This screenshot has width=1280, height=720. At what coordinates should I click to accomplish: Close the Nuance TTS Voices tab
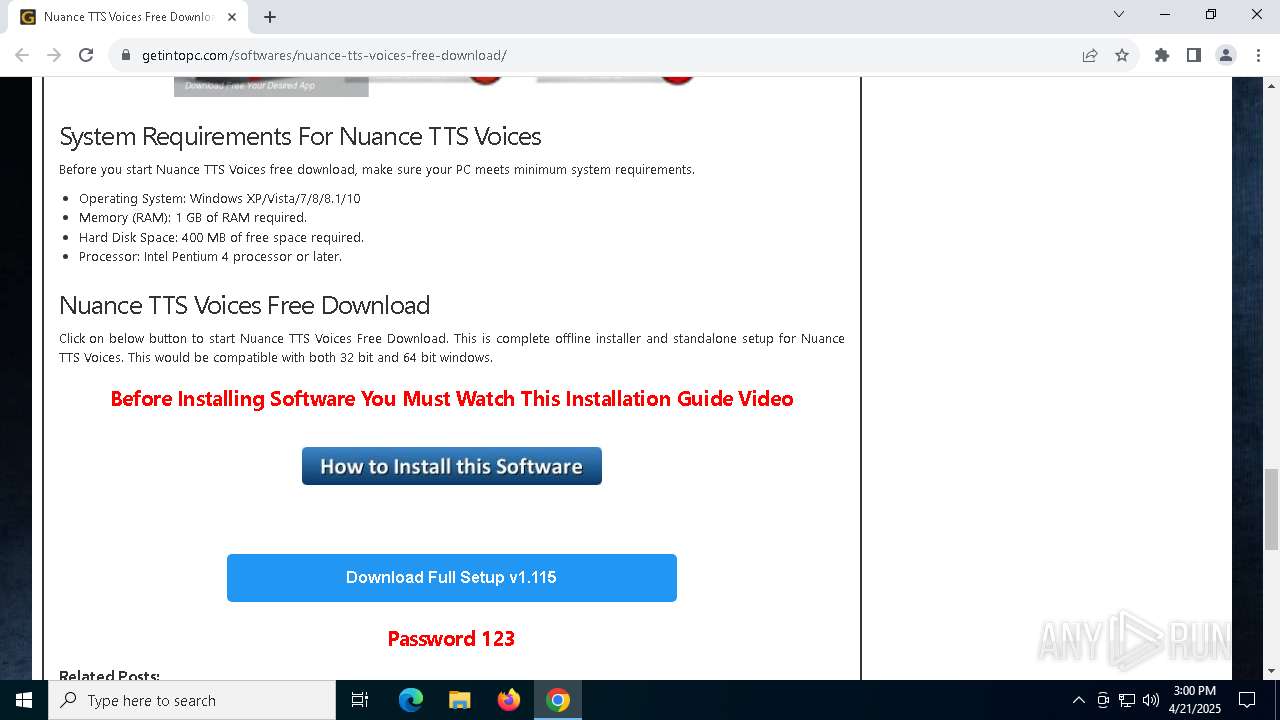coord(232,16)
